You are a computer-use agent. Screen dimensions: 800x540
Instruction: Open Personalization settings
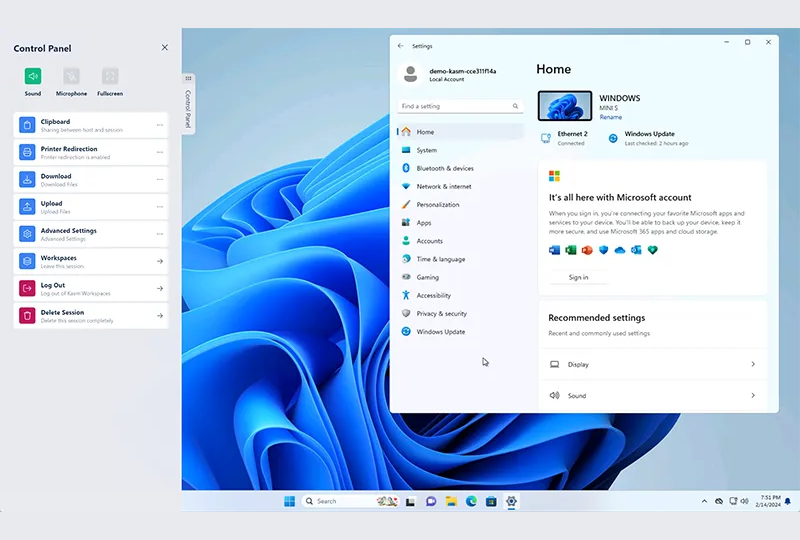[x=460, y=204]
